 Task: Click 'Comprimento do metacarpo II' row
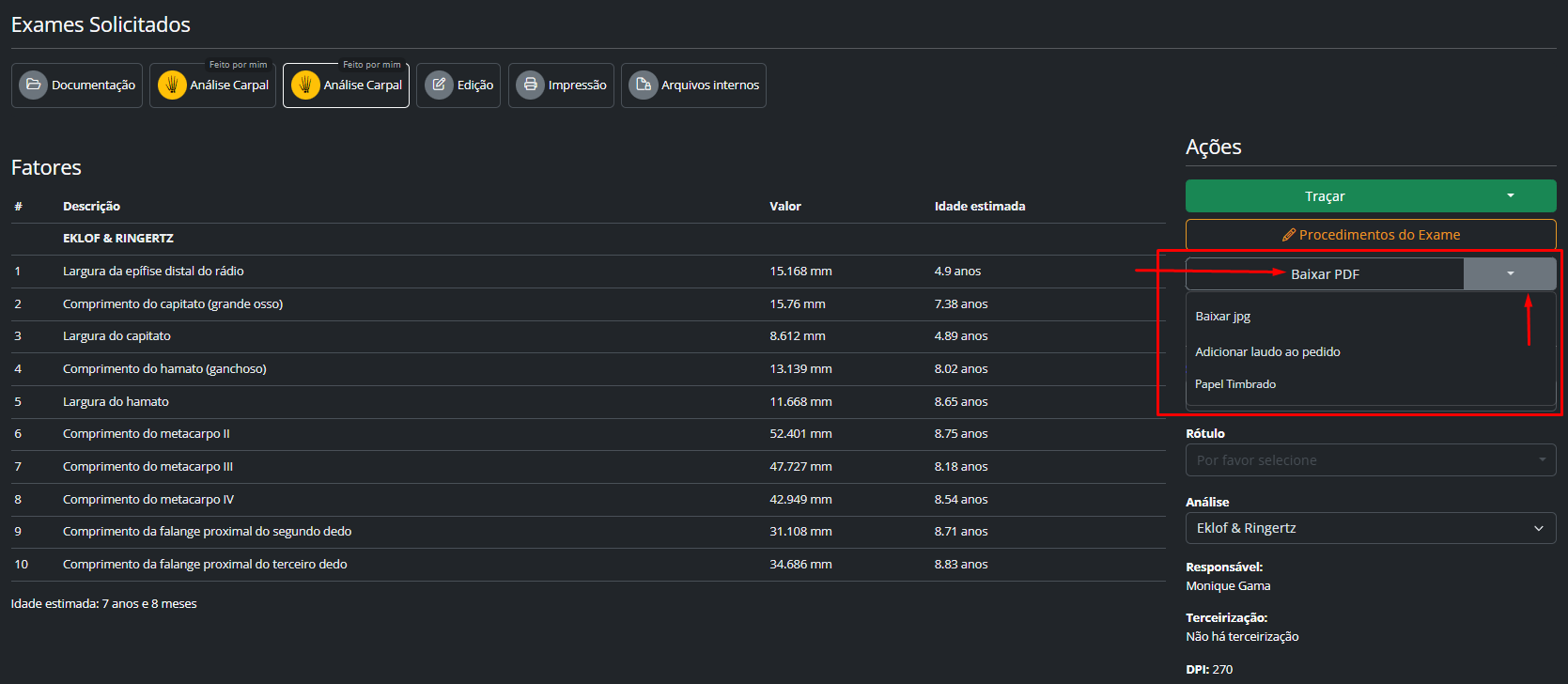click(x=588, y=434)
